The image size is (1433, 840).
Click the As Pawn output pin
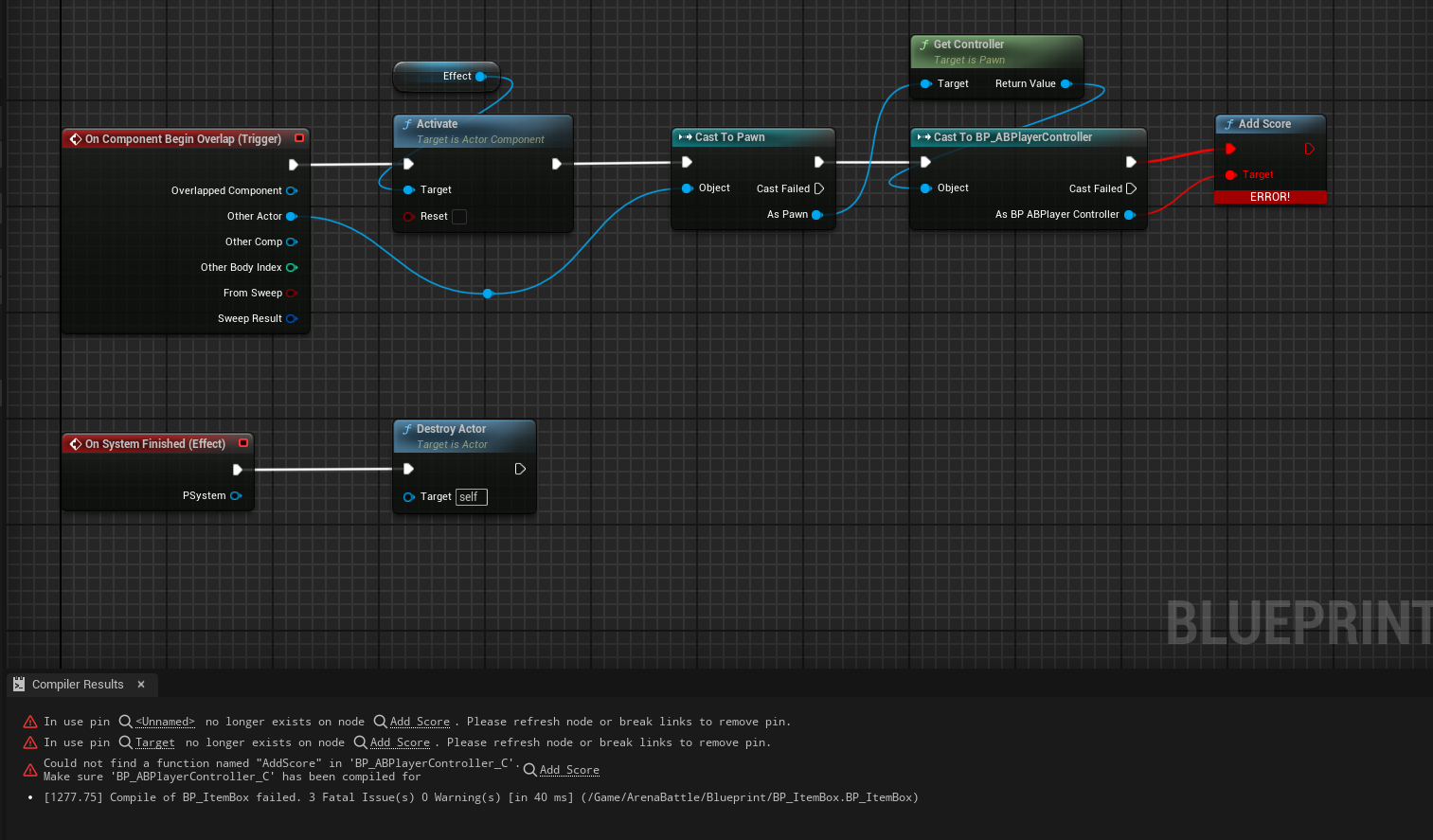817,214
